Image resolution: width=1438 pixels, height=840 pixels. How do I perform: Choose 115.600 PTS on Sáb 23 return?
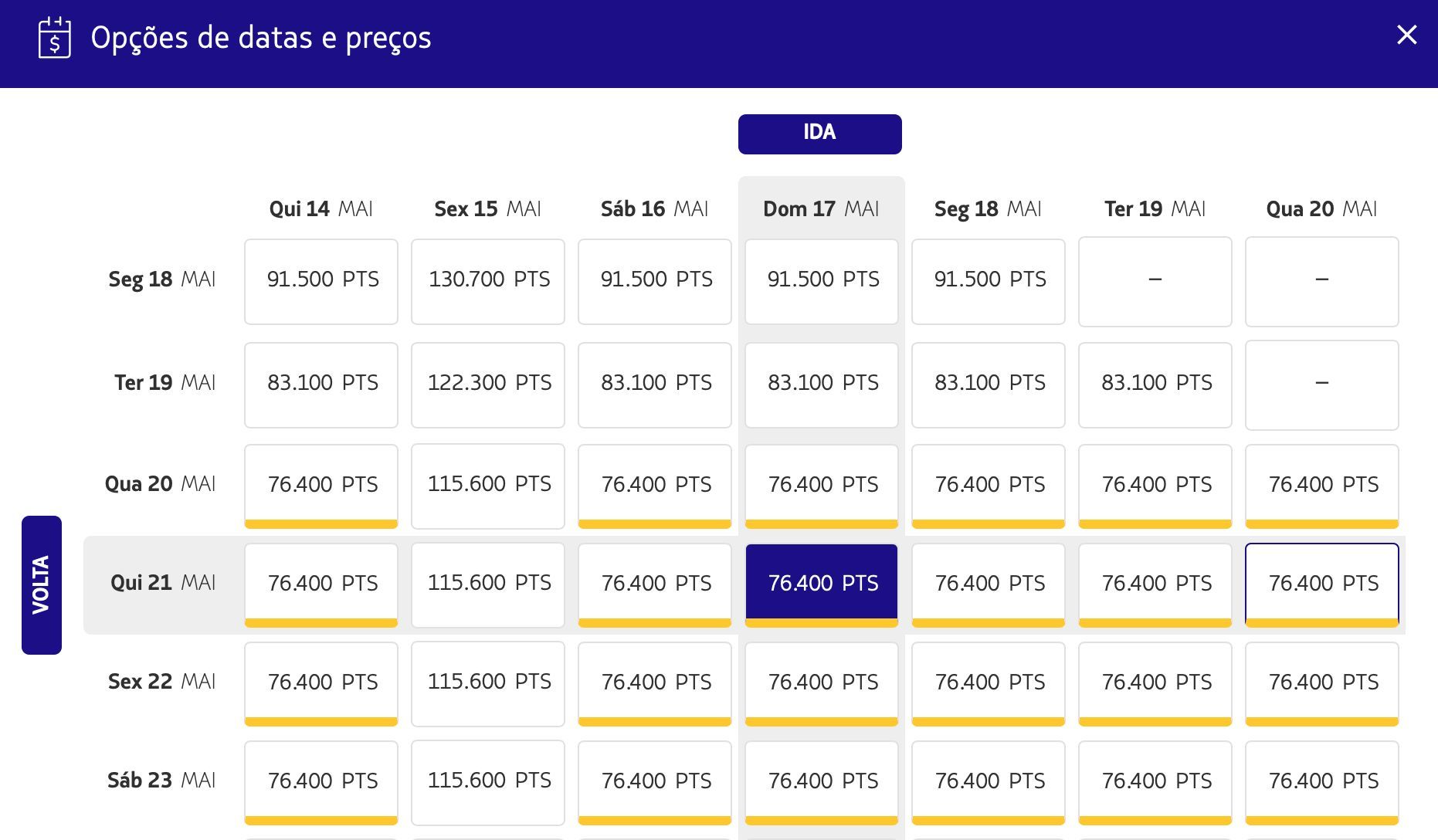coord(488,782)
